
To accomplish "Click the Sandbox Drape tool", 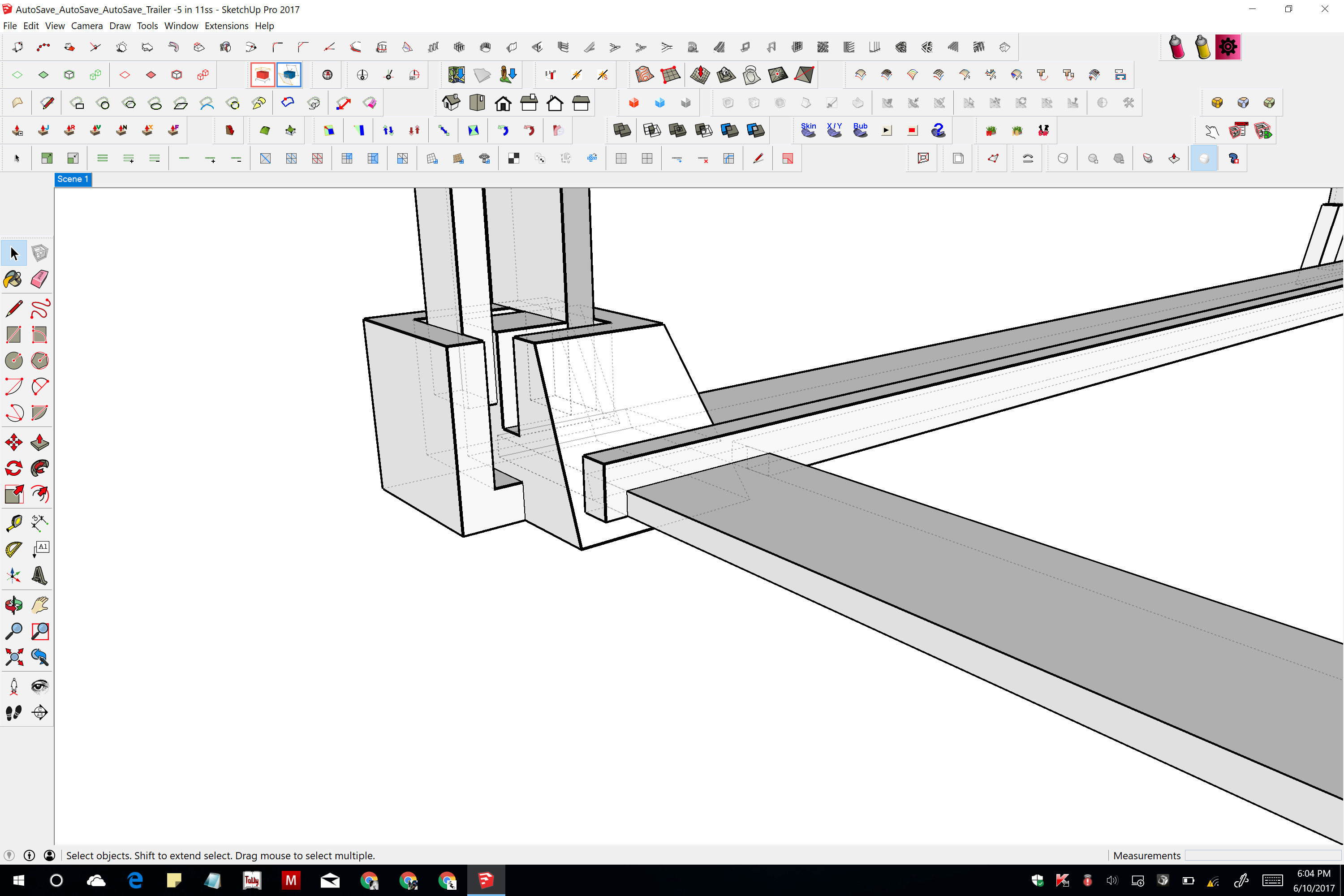I will tap(751, 75).
